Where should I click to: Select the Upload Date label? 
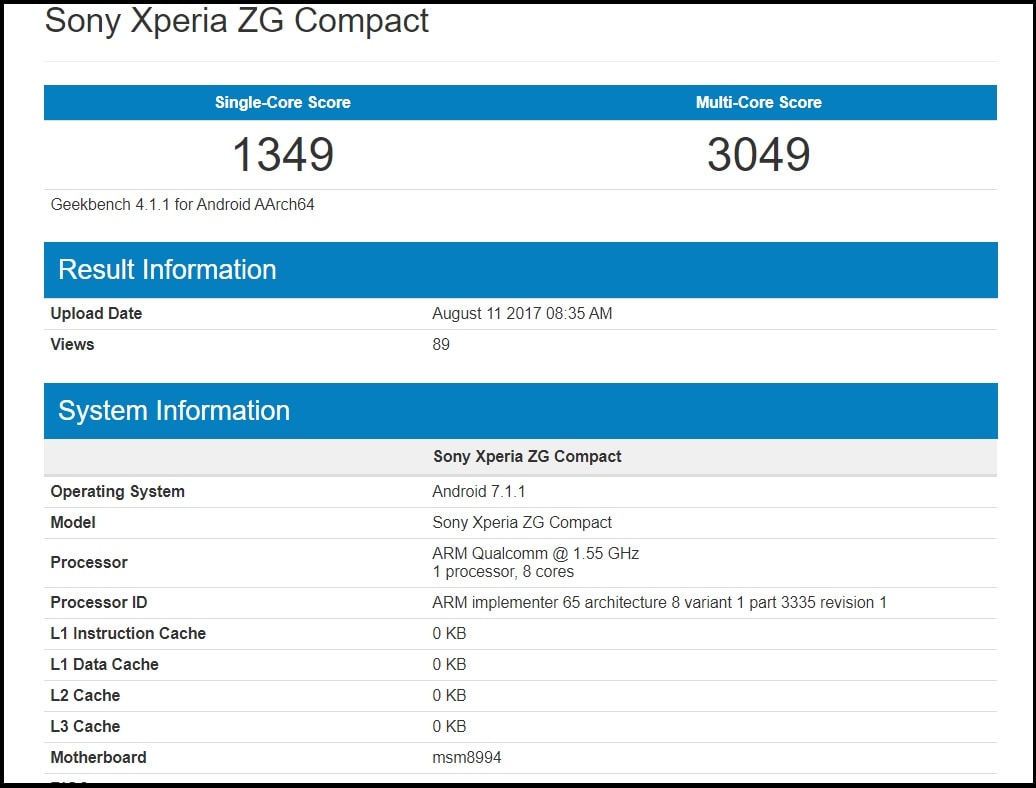tap(96, 313)
